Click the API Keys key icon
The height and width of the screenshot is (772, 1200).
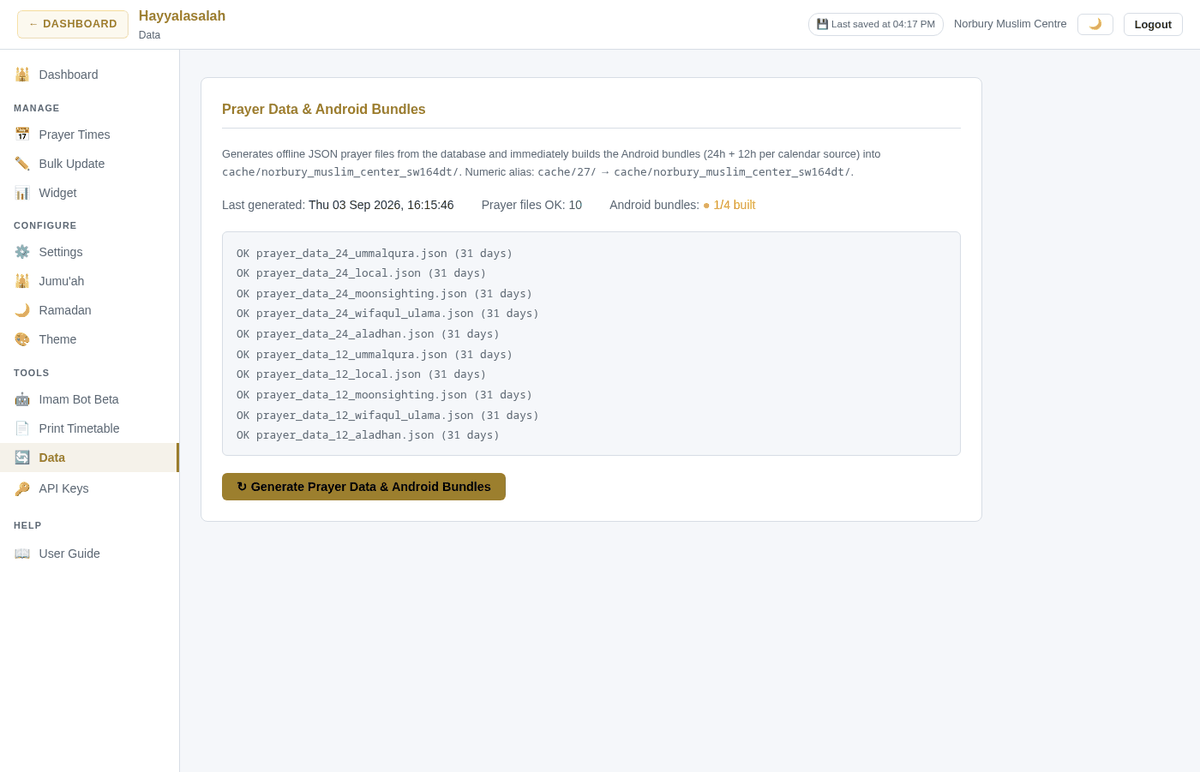click(22, 488)
